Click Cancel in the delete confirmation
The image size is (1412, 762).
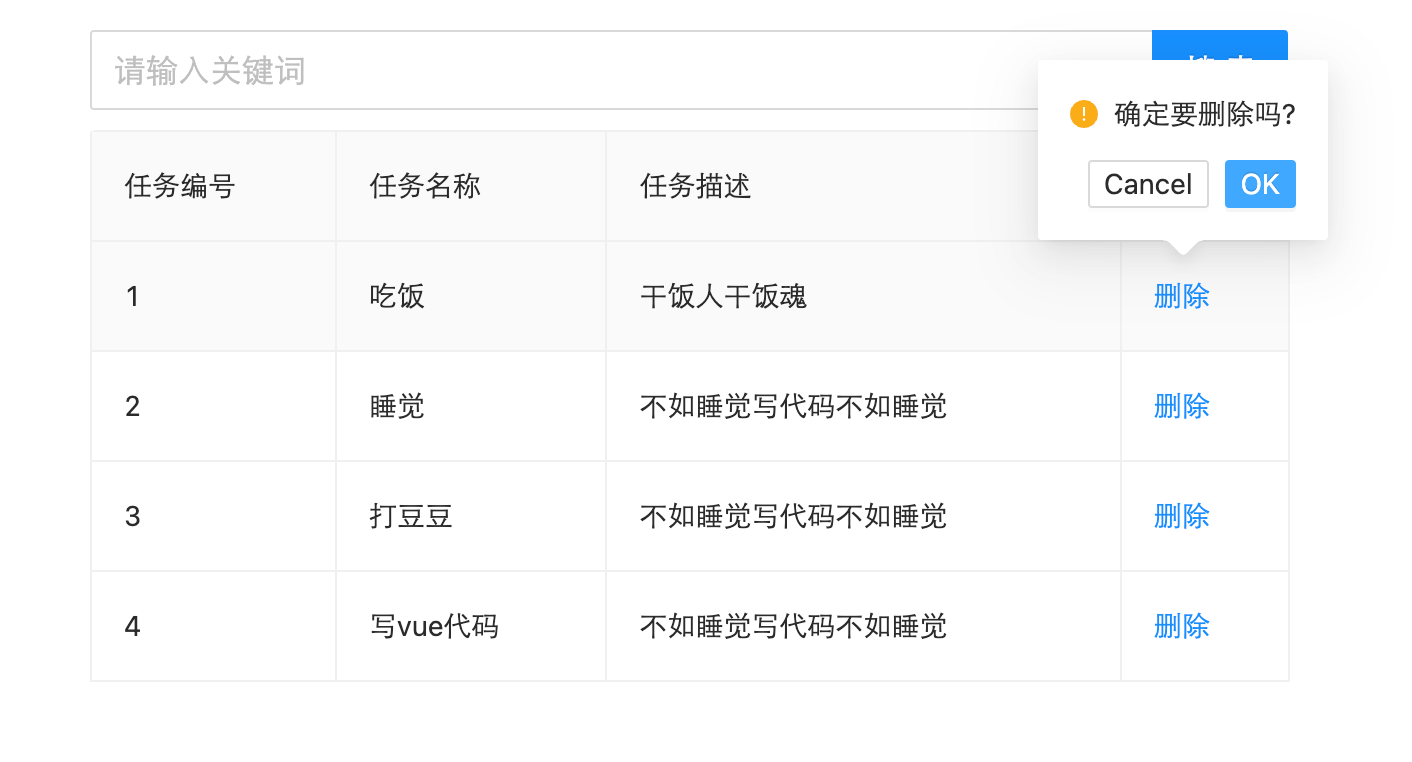[x=1148, y=184]
